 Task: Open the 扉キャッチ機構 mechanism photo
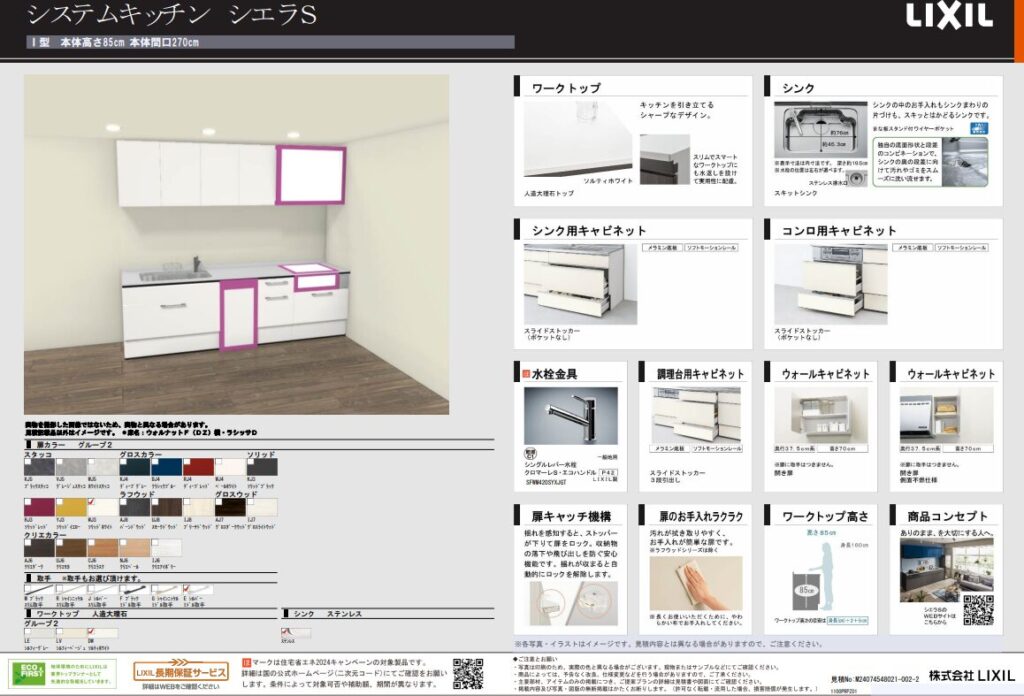tap(573, 604)
